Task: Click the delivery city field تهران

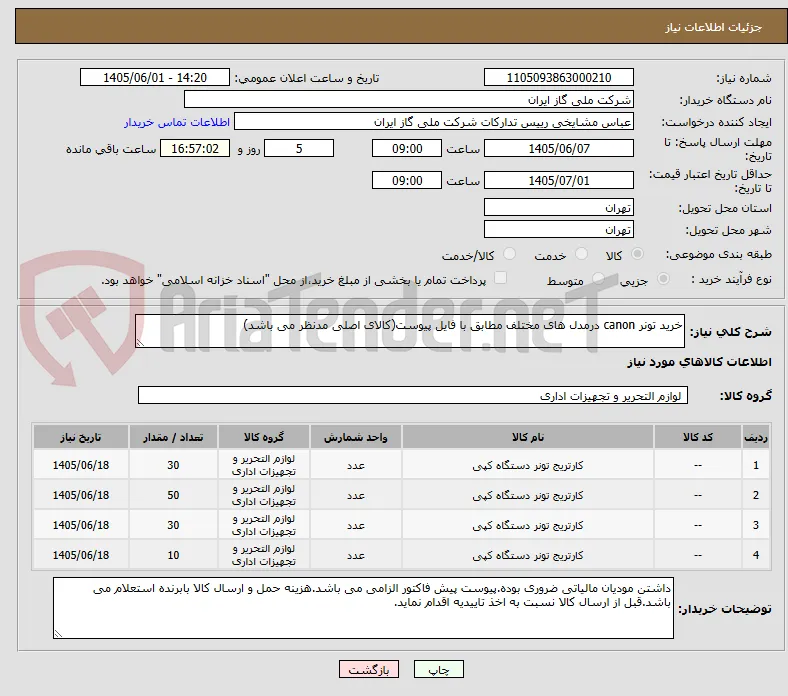Action: point(559,229)
